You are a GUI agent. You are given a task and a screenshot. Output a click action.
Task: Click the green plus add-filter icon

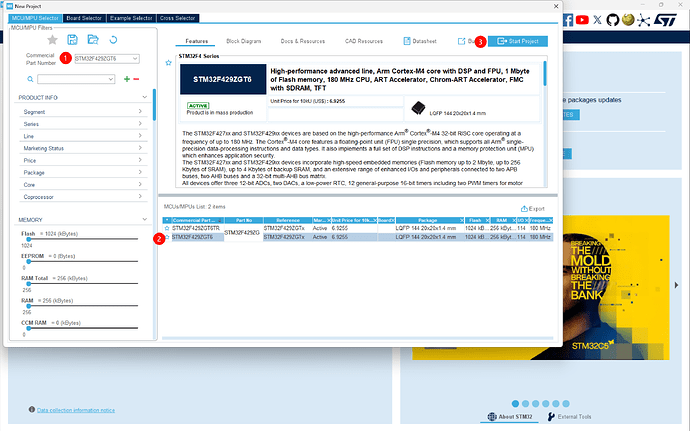click(127, 79)
